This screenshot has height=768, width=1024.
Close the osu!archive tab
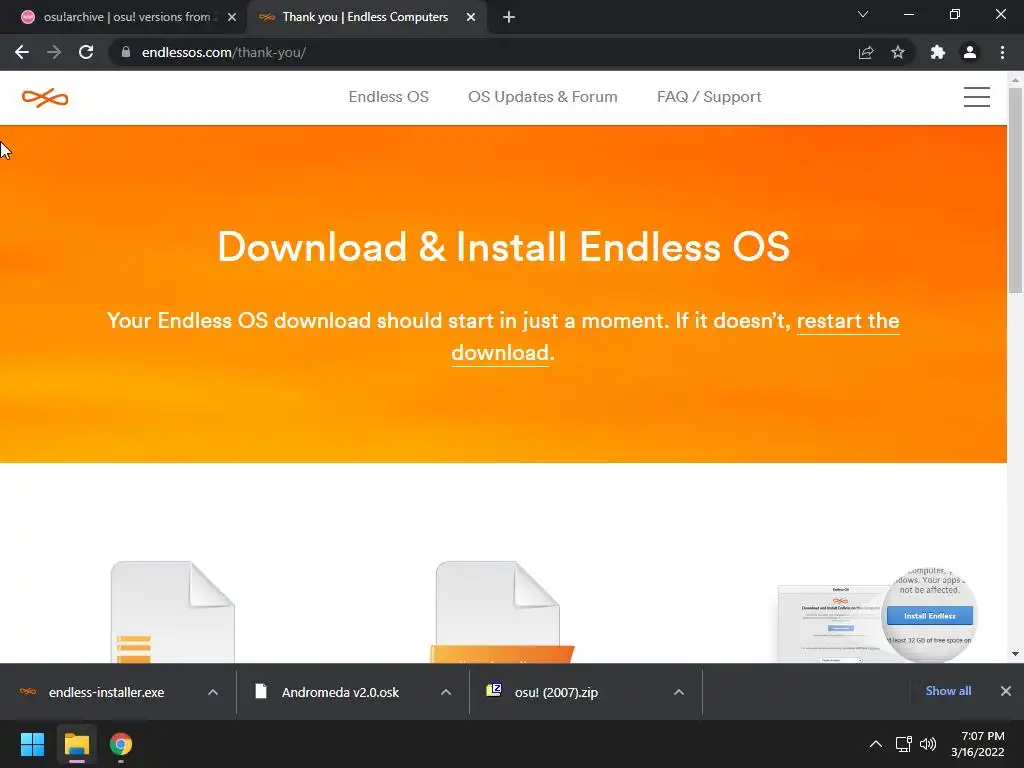(232, 17)
